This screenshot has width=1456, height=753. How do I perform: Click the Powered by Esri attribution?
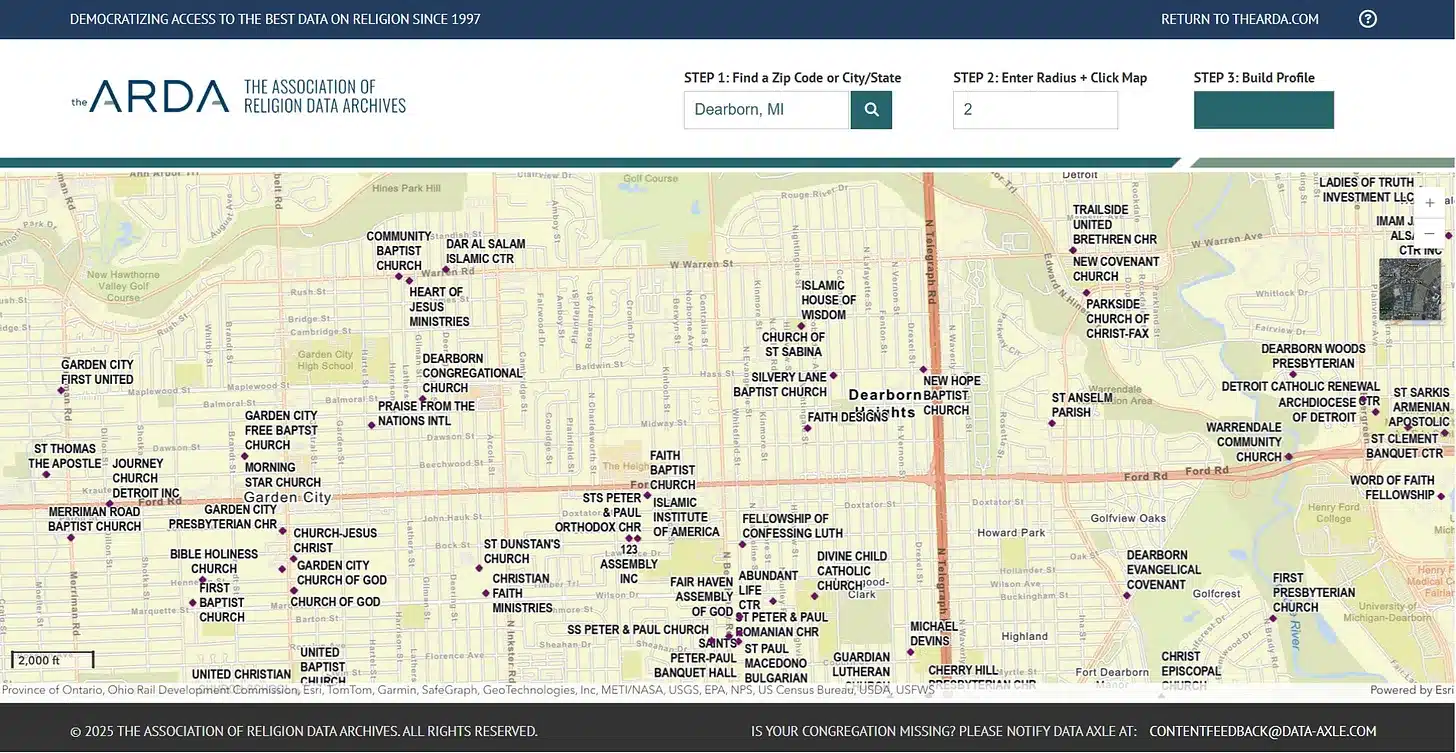coord(1411,690)
